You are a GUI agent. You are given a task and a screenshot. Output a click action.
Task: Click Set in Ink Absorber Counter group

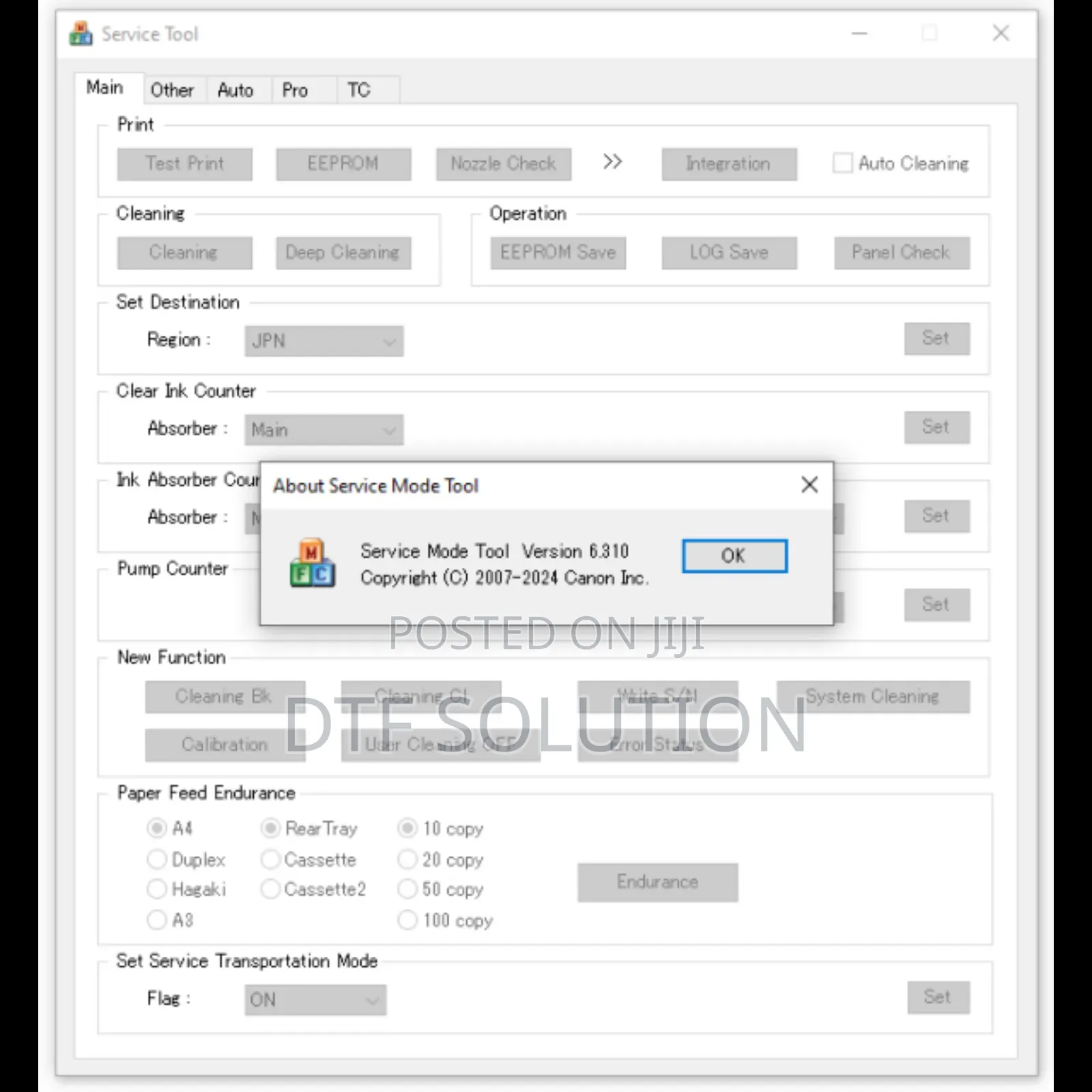(937, 516)
